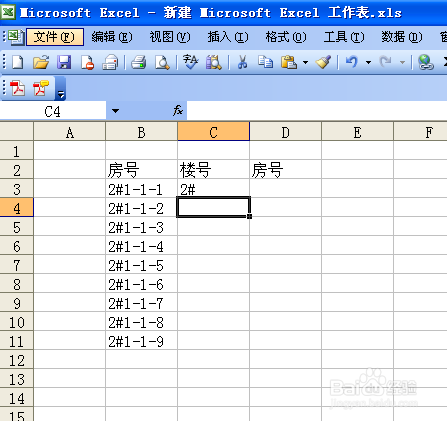Open the Research tool icon
The image size is (447, 421).
point(214,62)
